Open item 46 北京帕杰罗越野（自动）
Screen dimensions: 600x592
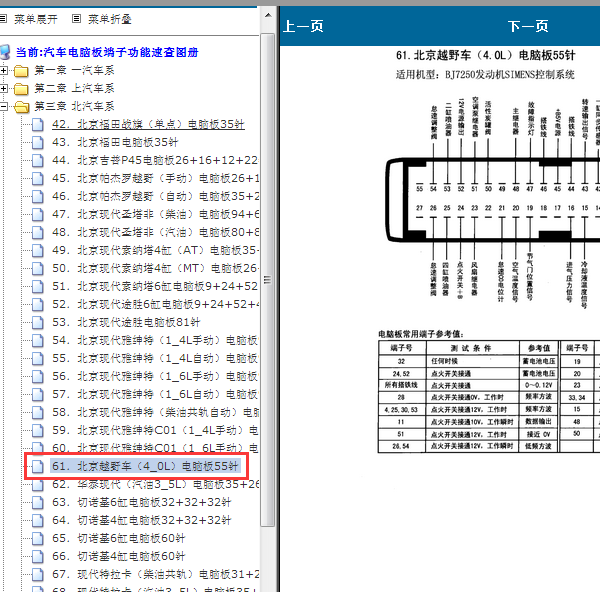tap(155, 196)
